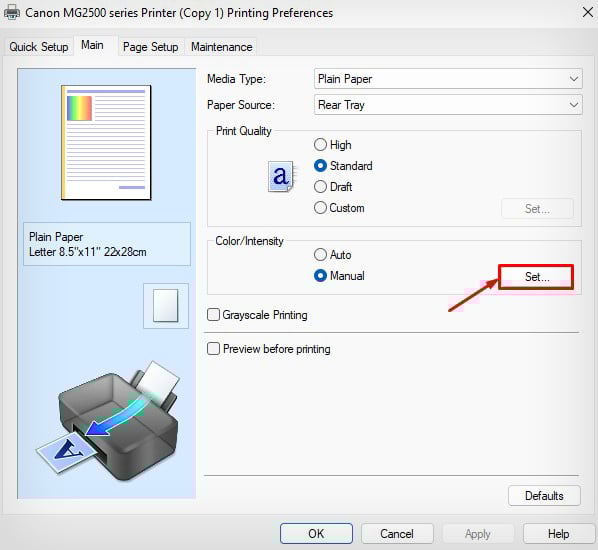Open the Page Setup tab
598x550 pixels.
pyautogui.click(x=151, y=47)
